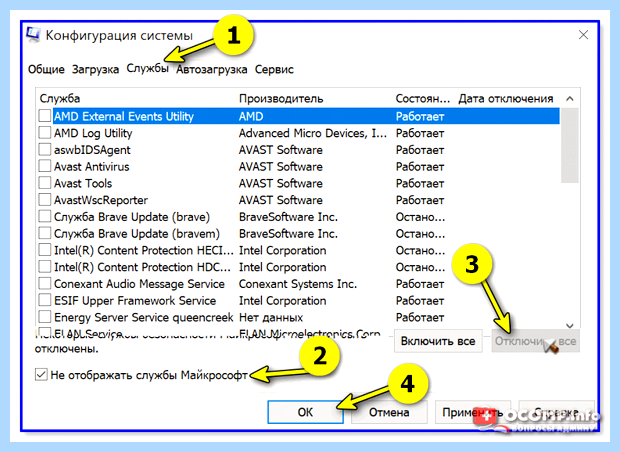Select the AMD External Events Utility row name

click(x=124, y=116)
